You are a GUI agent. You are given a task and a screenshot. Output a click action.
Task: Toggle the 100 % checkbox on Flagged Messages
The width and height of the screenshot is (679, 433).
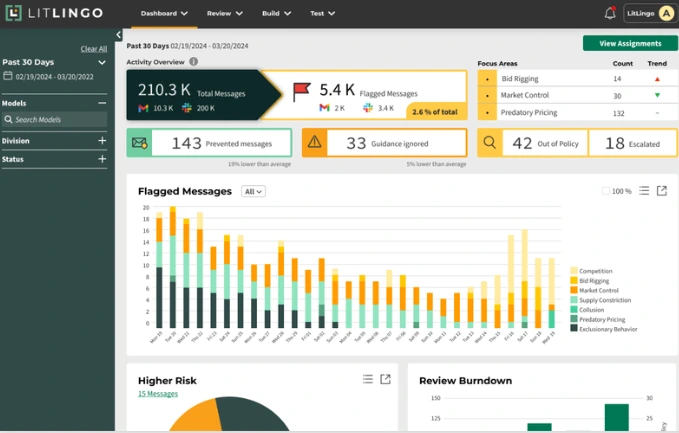point(606,191)
